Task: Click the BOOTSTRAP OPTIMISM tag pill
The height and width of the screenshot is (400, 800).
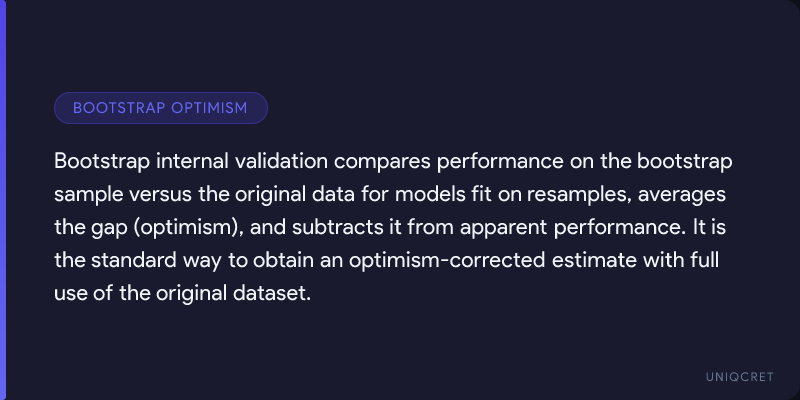Action: (x=160, y=108)
